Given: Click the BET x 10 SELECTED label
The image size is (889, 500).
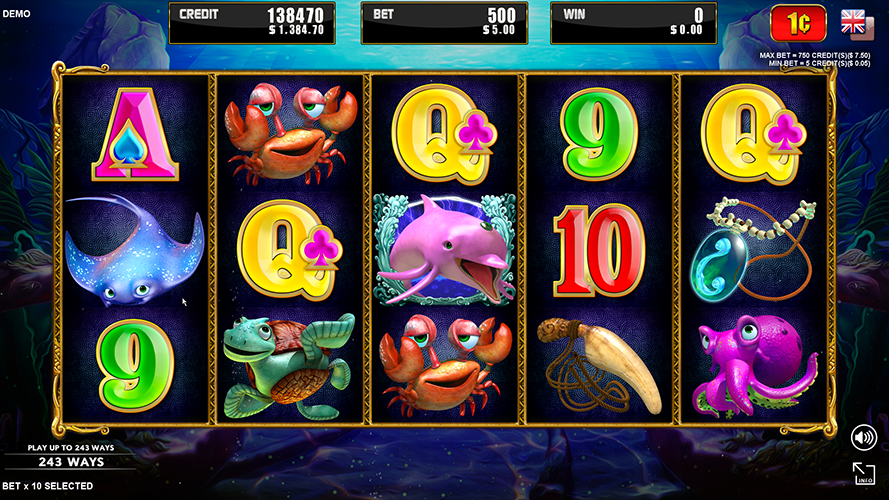Looking at the screenshot, I should point(48,486).
